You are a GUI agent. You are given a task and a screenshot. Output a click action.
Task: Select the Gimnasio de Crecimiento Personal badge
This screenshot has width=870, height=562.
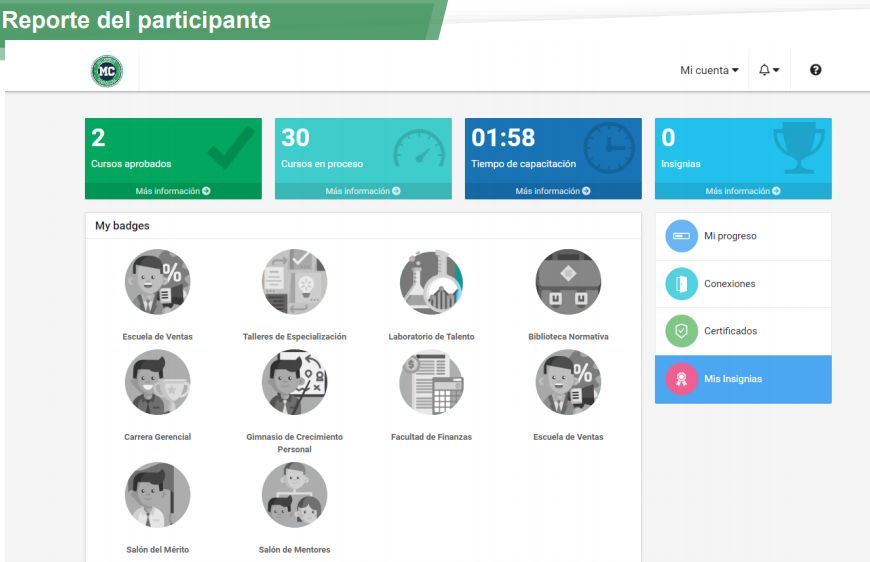295,382
